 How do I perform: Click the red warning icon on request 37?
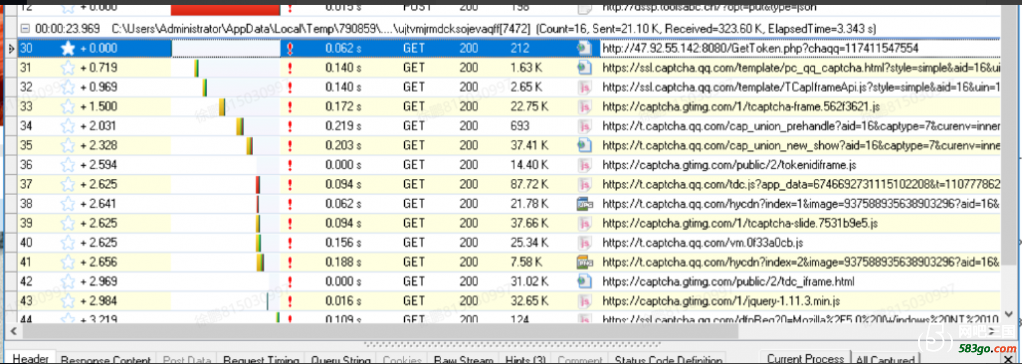point(290,185)
